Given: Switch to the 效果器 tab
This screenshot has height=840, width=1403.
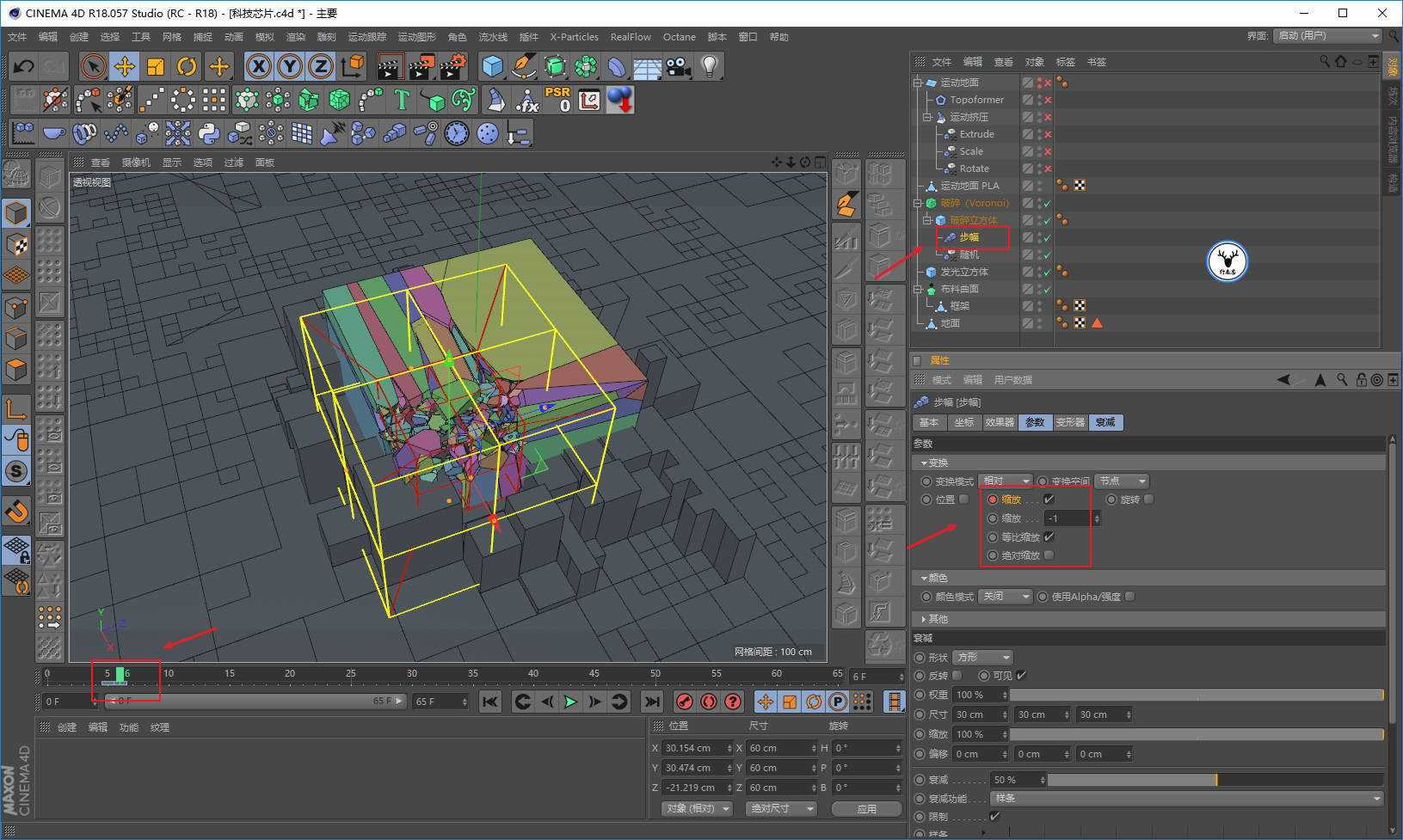Looking at the screenshot, I should 1000,422.
